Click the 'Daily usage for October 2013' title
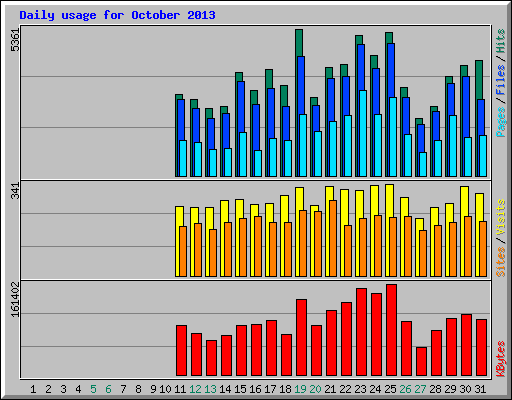The image size is (512, 400). [117, 15]
